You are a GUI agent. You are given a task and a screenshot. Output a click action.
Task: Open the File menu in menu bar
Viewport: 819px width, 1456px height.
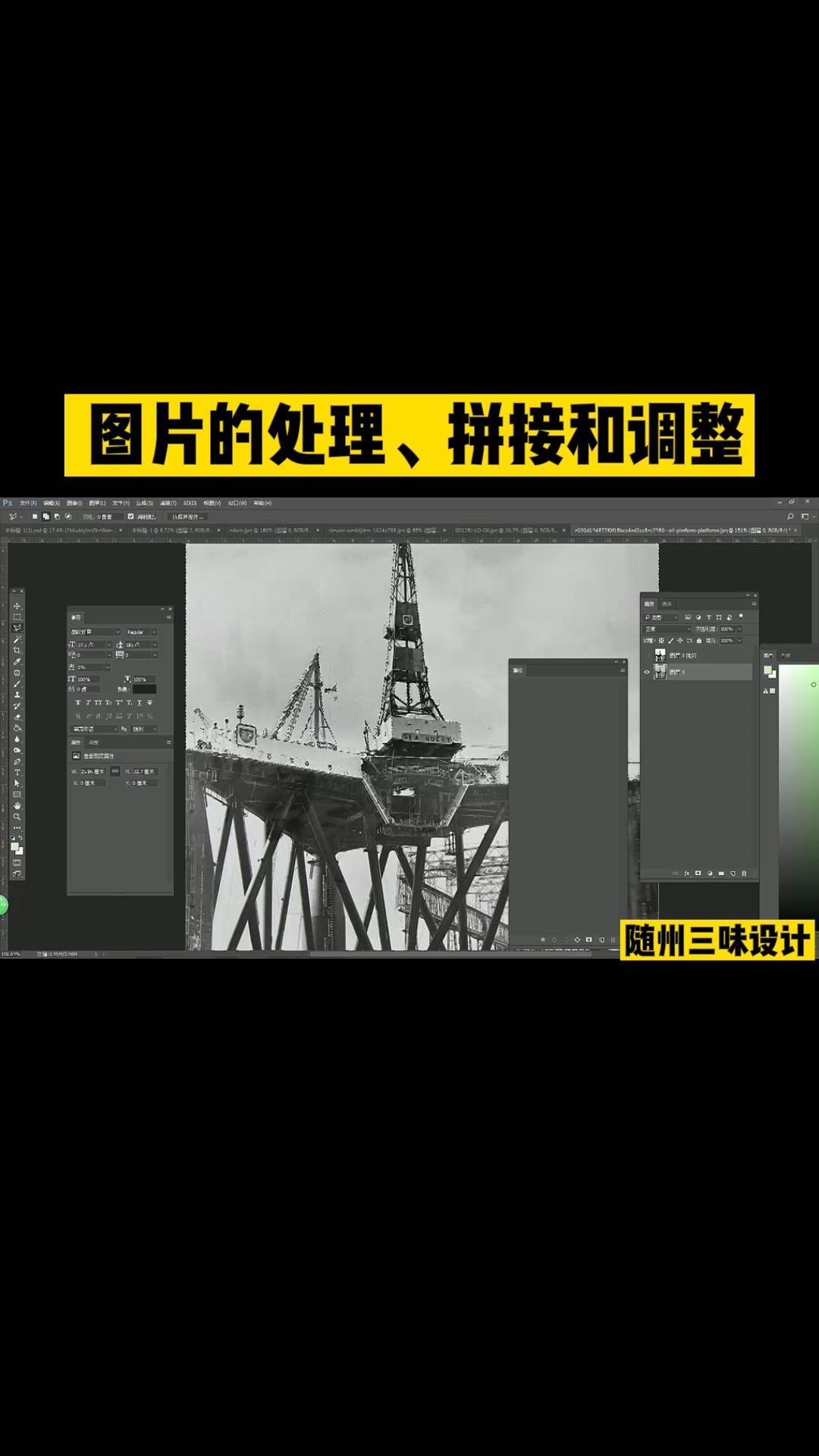coord(28,503)
